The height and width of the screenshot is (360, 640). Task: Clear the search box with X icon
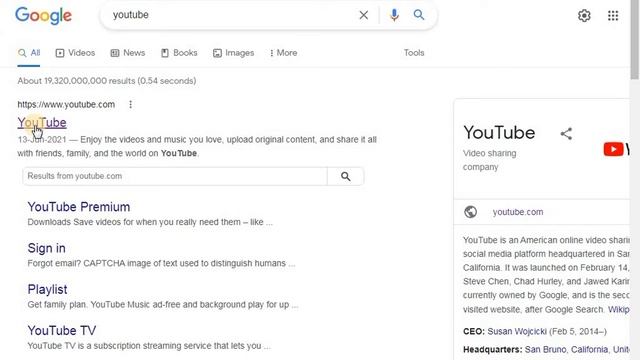pos(363,15)
